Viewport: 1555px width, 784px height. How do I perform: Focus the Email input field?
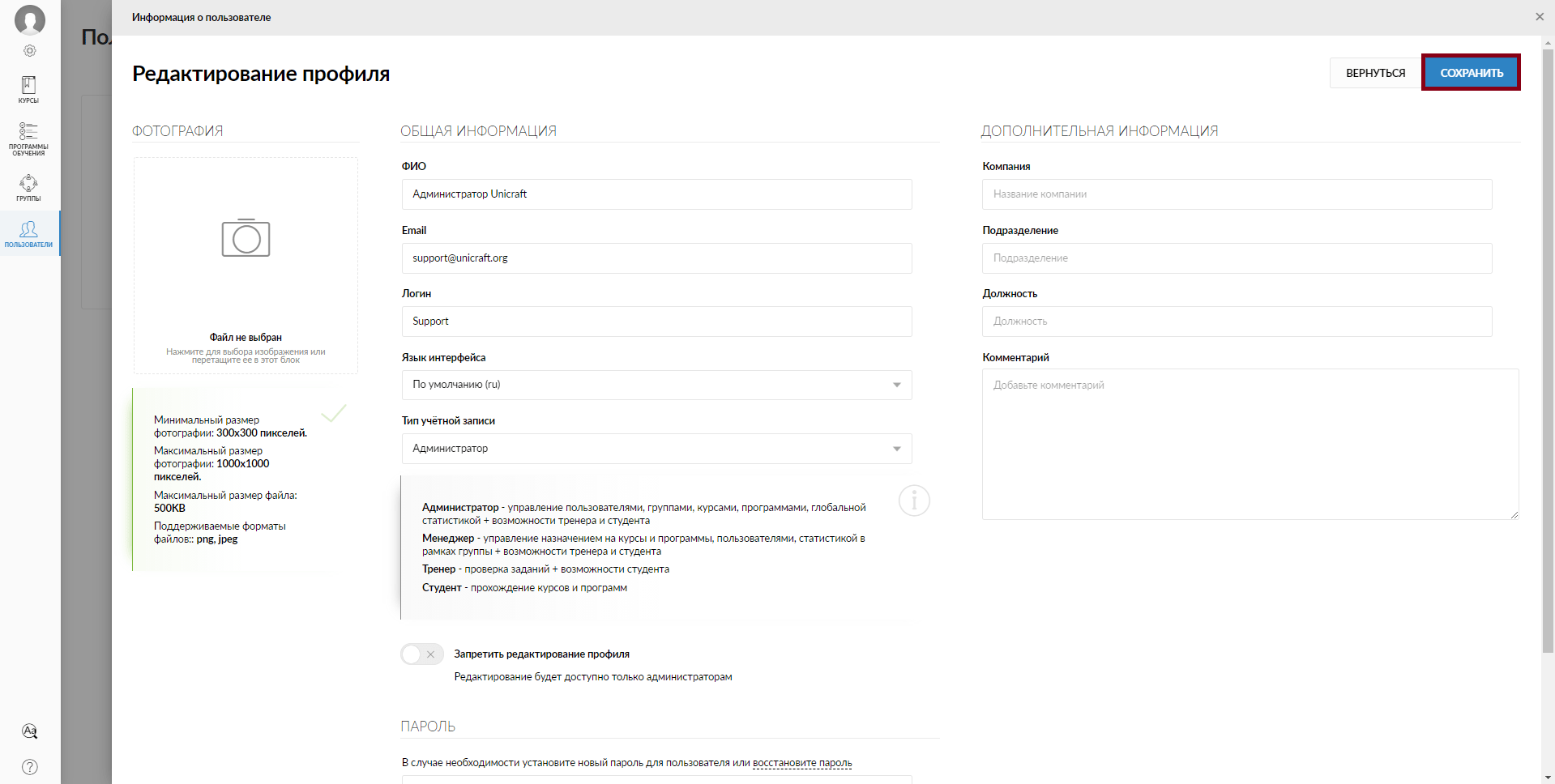pos(656,258)
